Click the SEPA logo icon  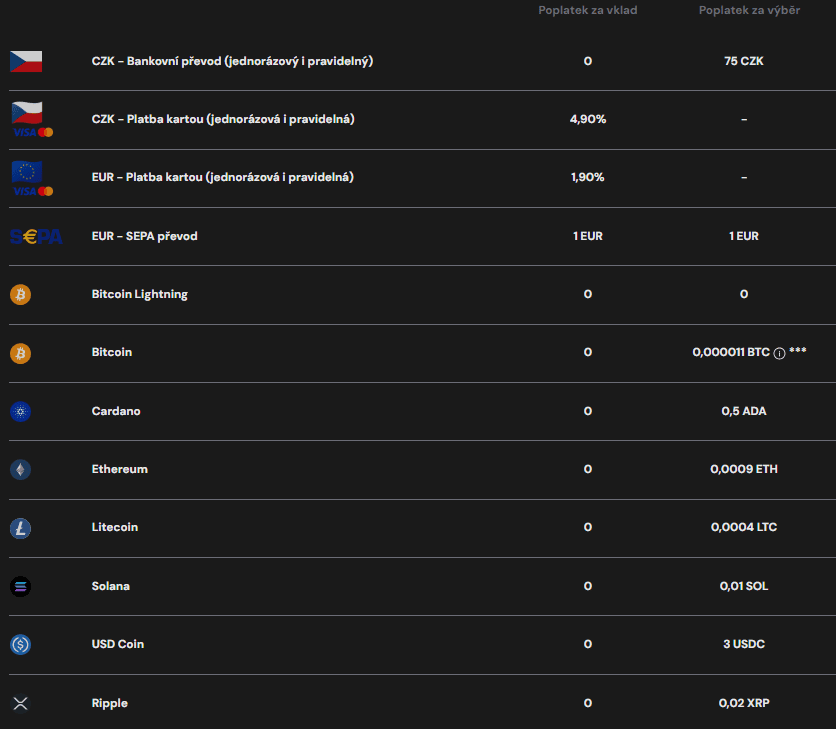35,236
